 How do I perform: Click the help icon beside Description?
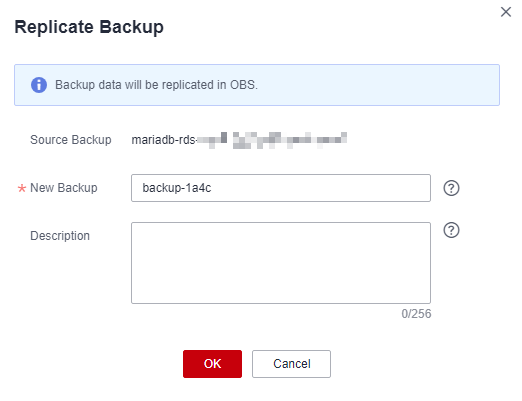pyautogui.click(x=451, y=230)
